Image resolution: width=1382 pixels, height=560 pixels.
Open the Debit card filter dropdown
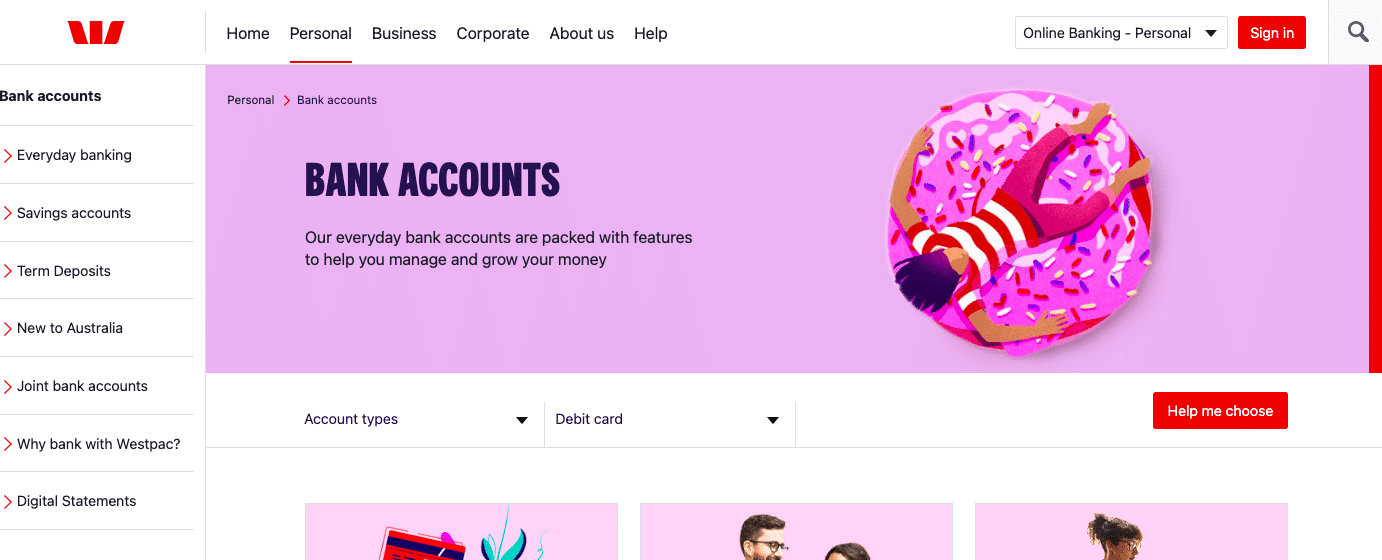click(x=667, y=420)
